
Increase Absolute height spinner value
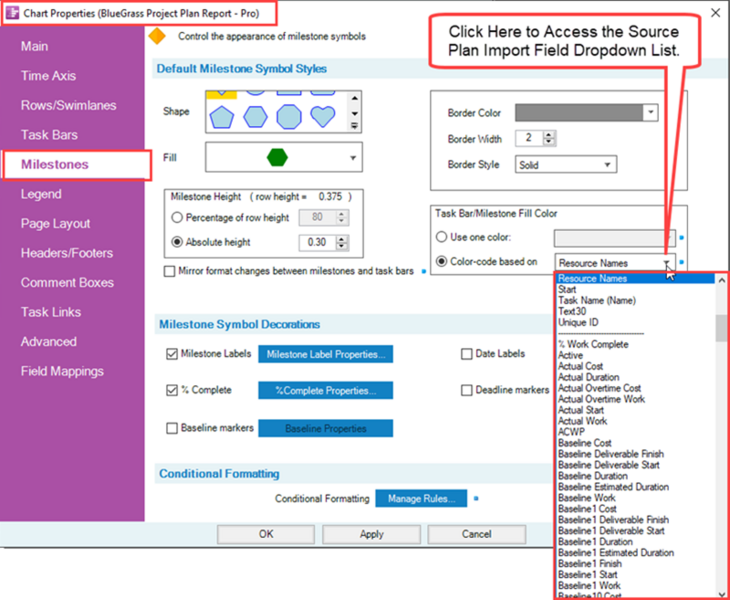click(342, 239)
